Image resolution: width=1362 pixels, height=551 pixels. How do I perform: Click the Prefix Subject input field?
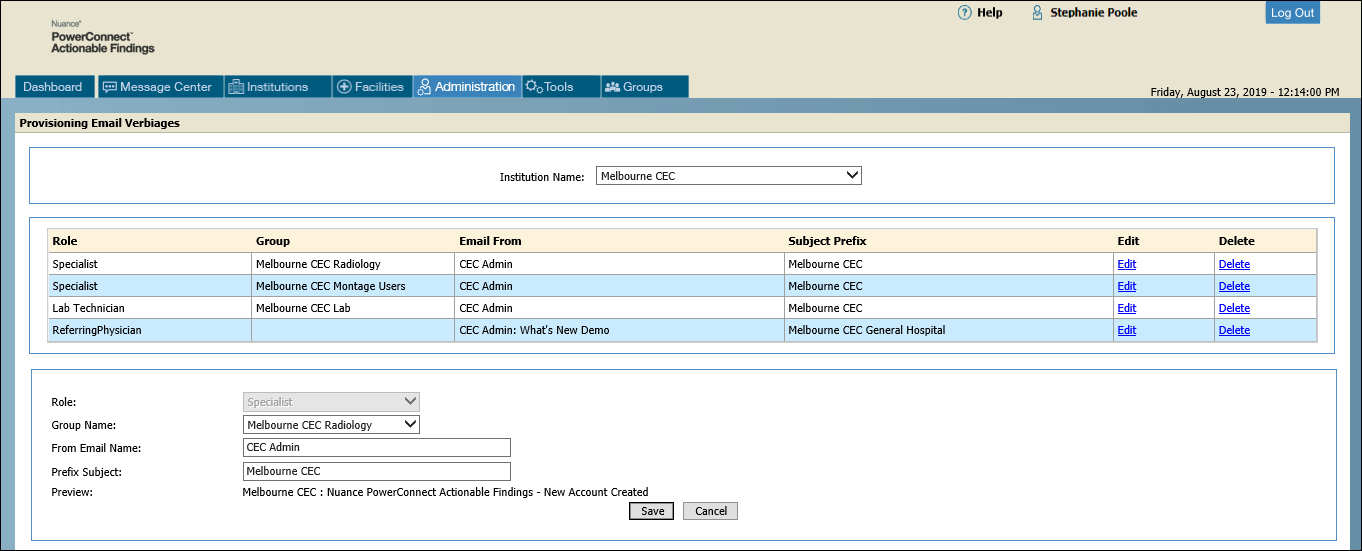point(377,471)
